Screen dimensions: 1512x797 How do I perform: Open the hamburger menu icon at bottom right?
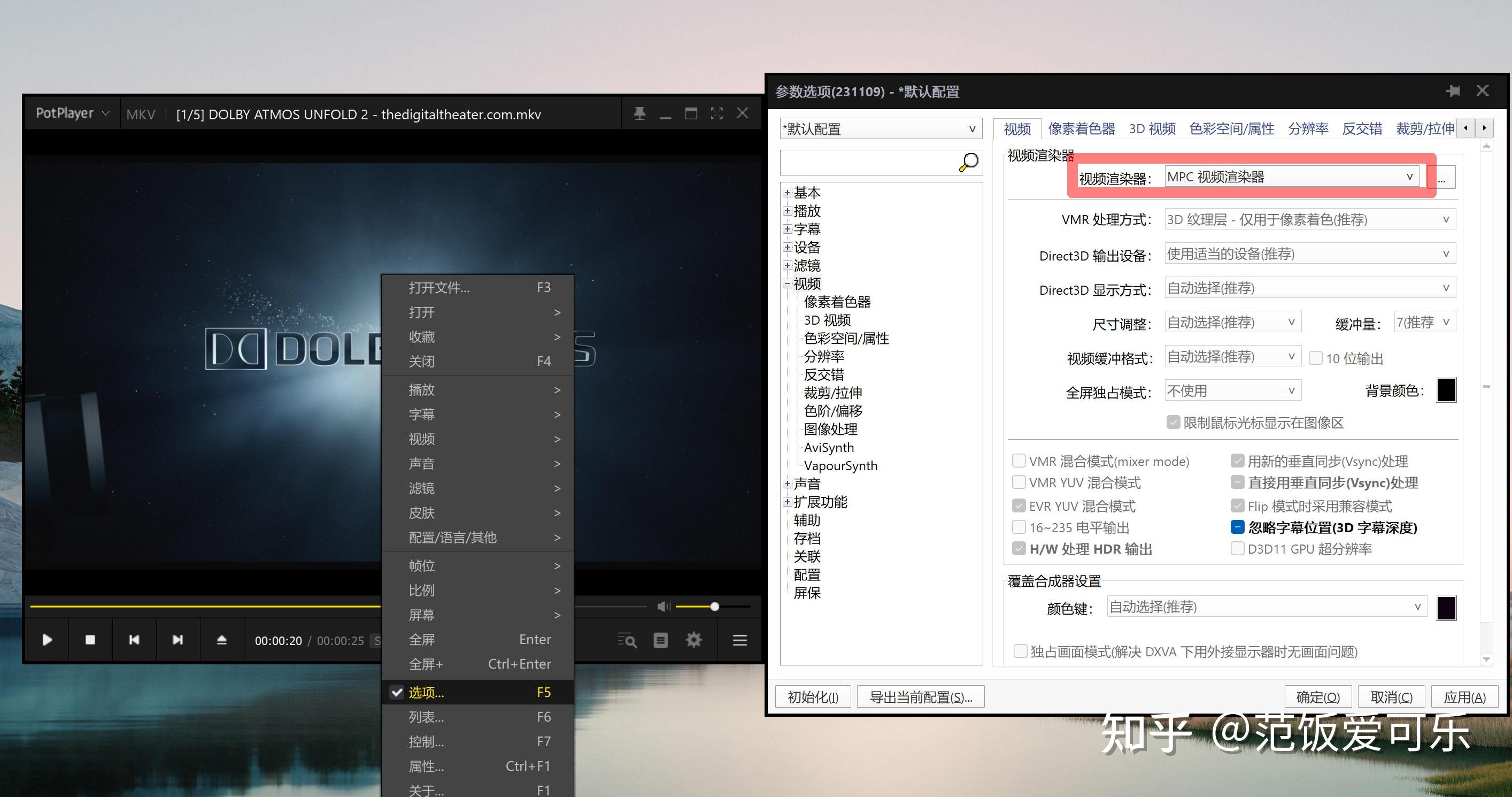coord(739,640)
